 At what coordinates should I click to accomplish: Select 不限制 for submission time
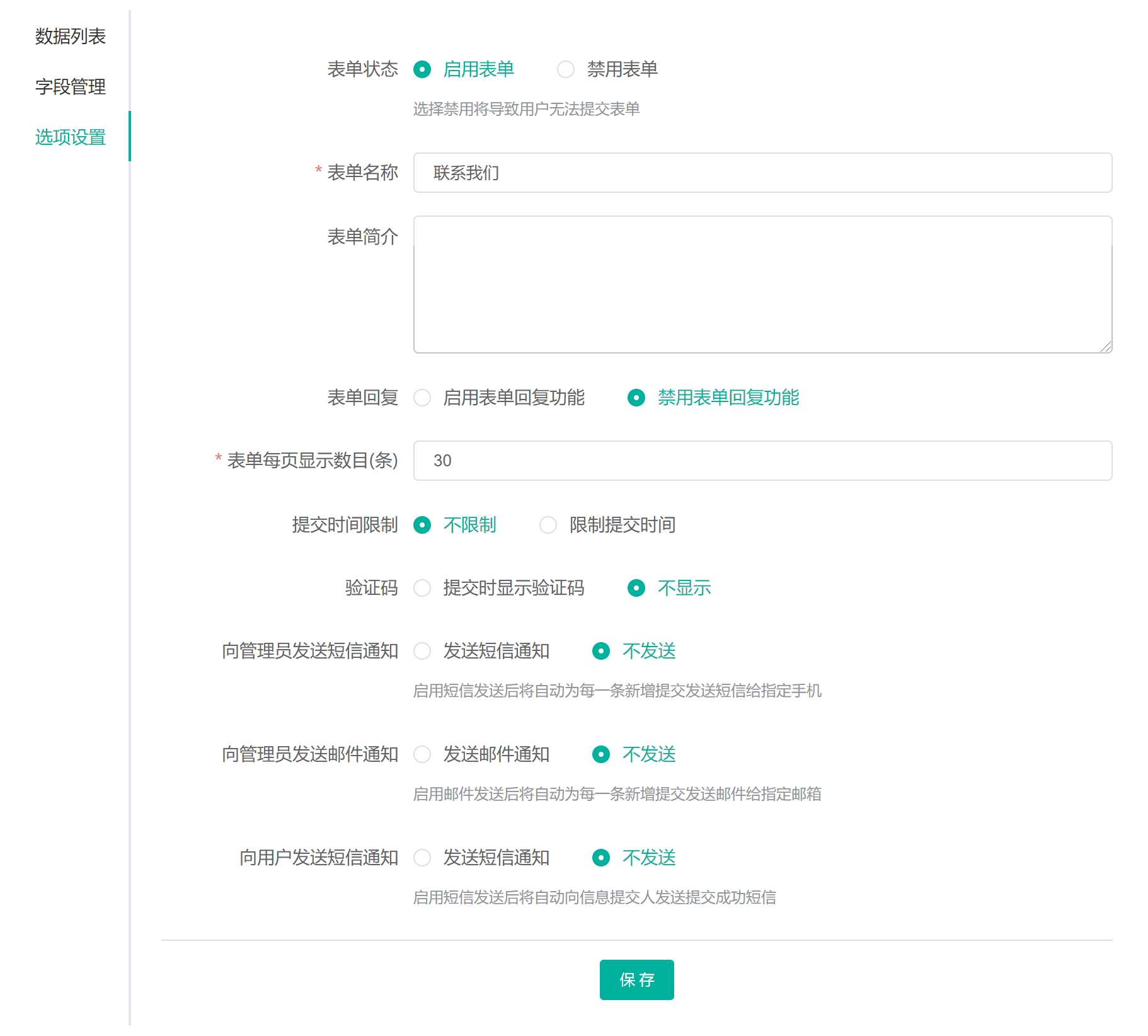click(422, 525)
